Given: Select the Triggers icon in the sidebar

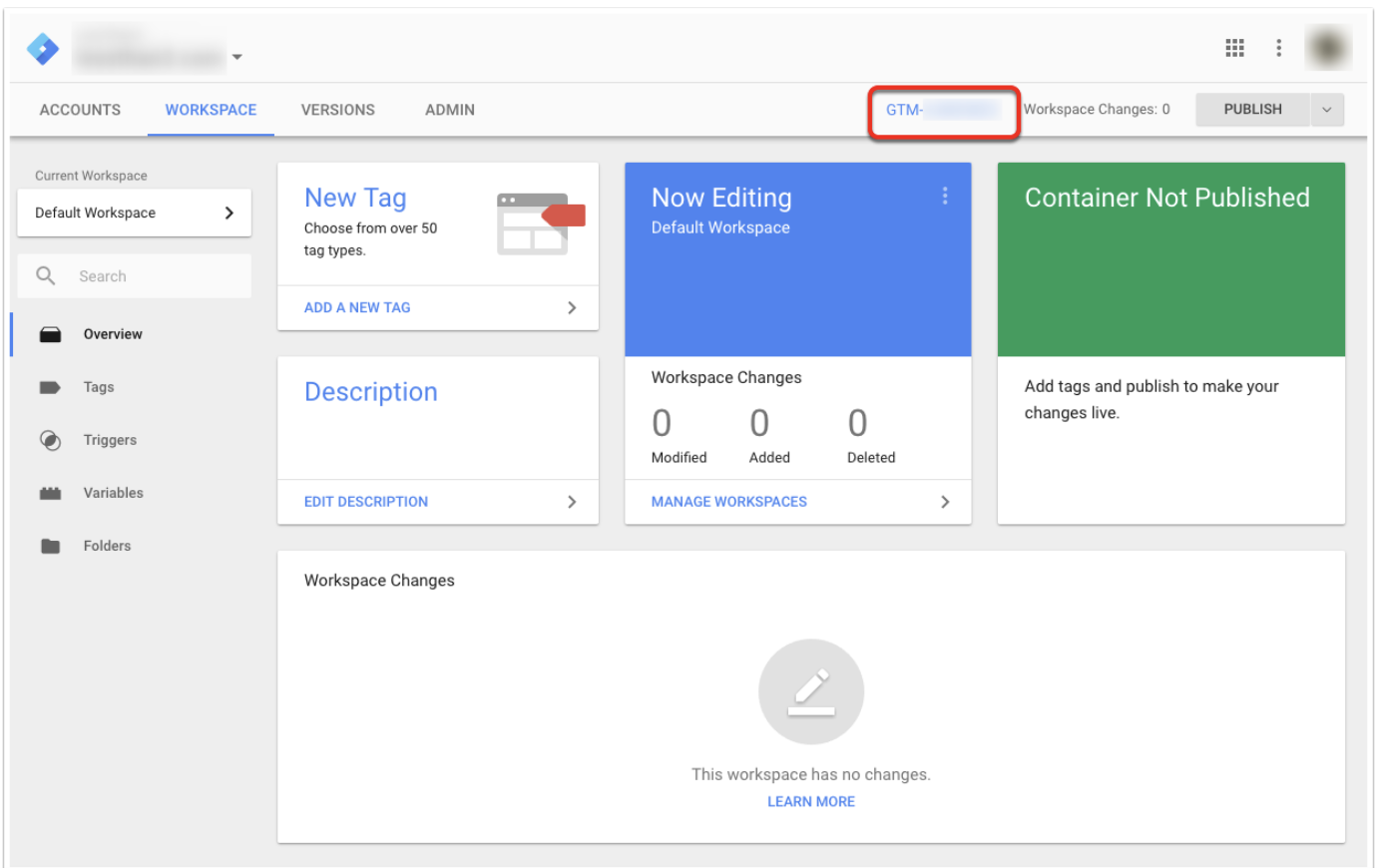Looking at the screenshot, I should click(50, 440).
